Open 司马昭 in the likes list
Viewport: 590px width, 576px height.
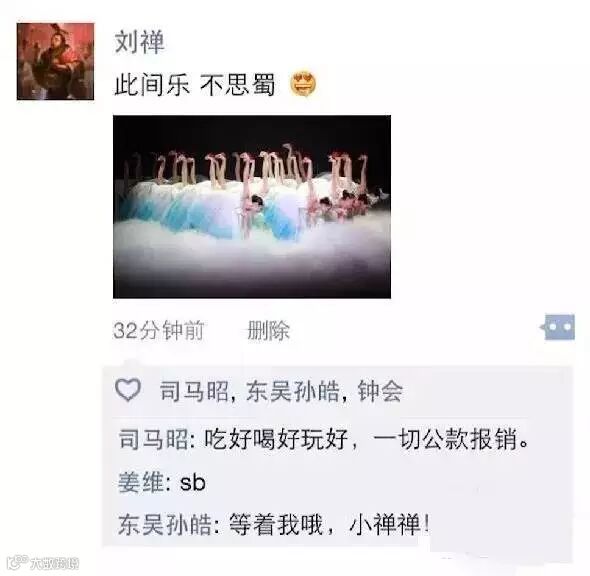coord(194,391)
